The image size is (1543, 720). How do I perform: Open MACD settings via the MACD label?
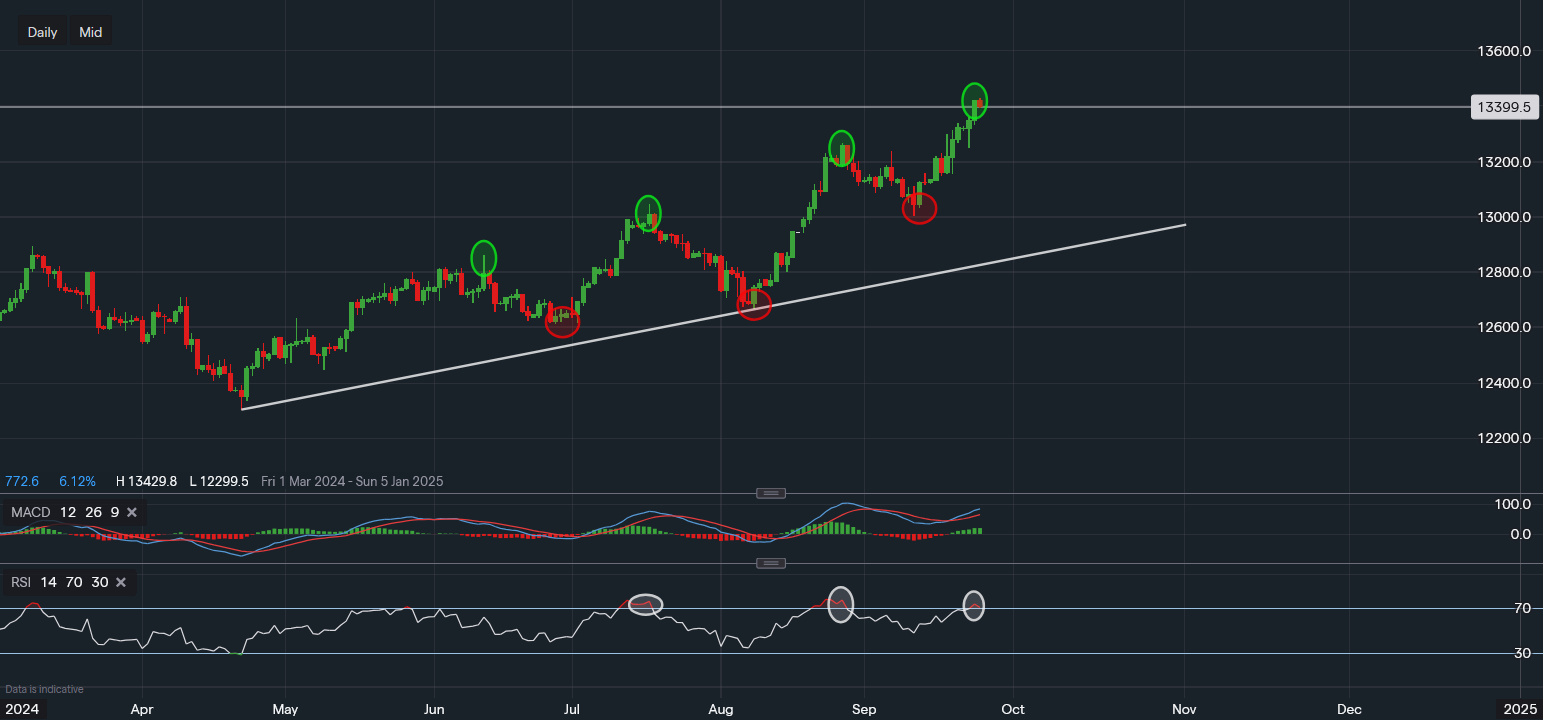pyautogui.click(x=30, y=513)
